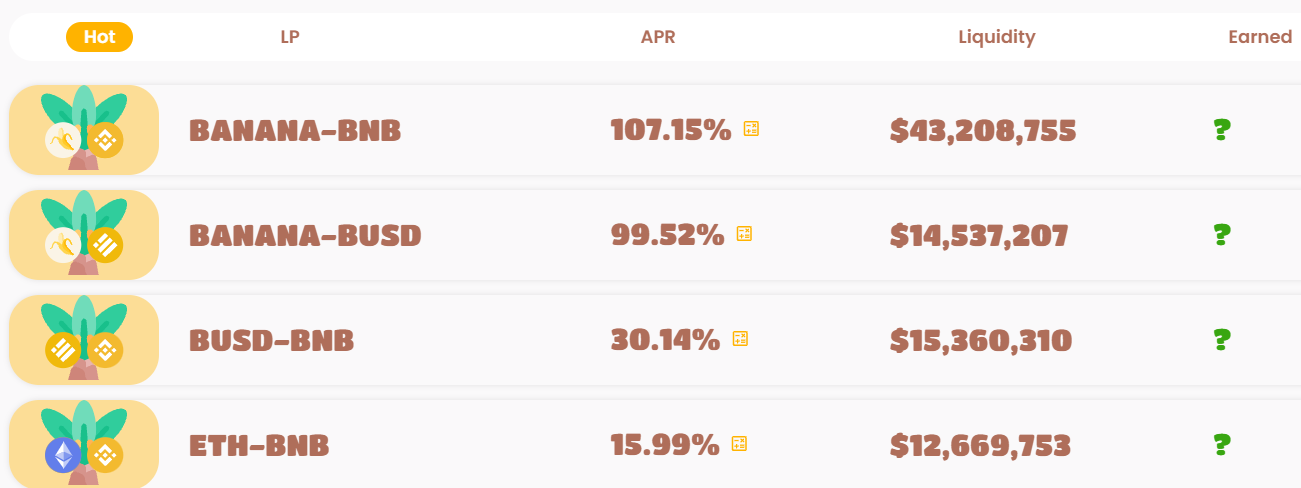Sort farms by Liquidity column

[x=997, y=37]
